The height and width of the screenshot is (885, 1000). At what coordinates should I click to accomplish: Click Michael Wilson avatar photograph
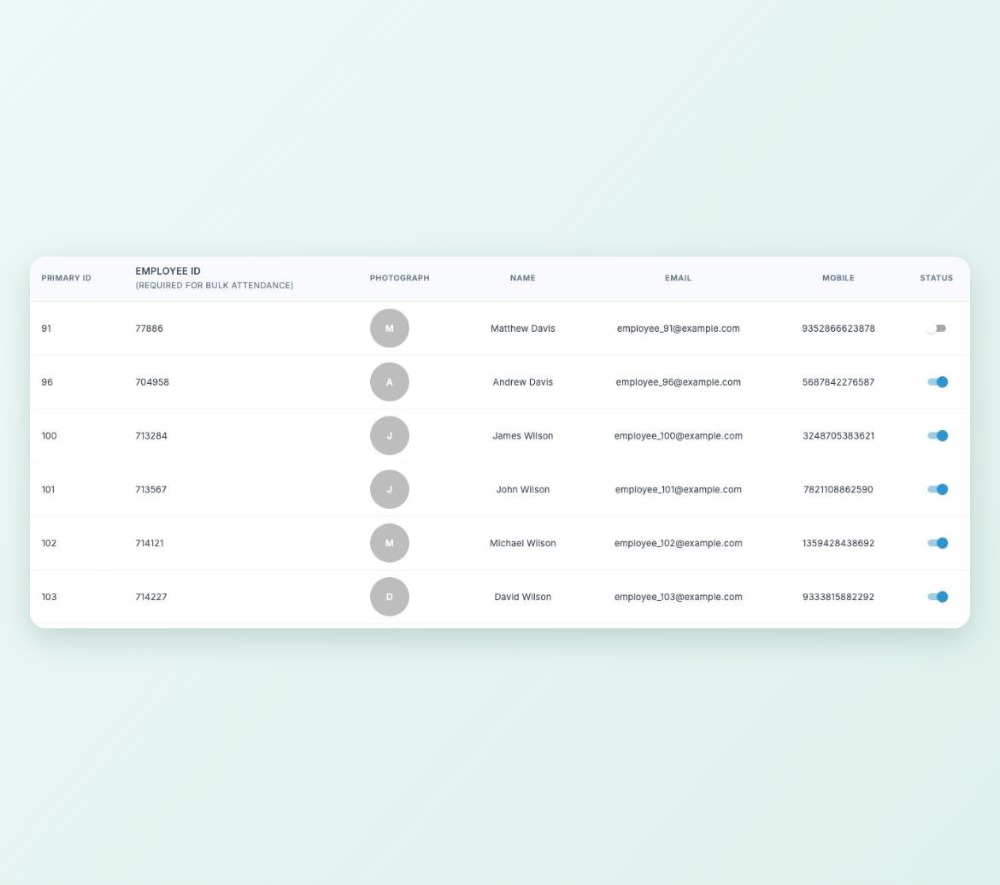click(x=389, y=543)
